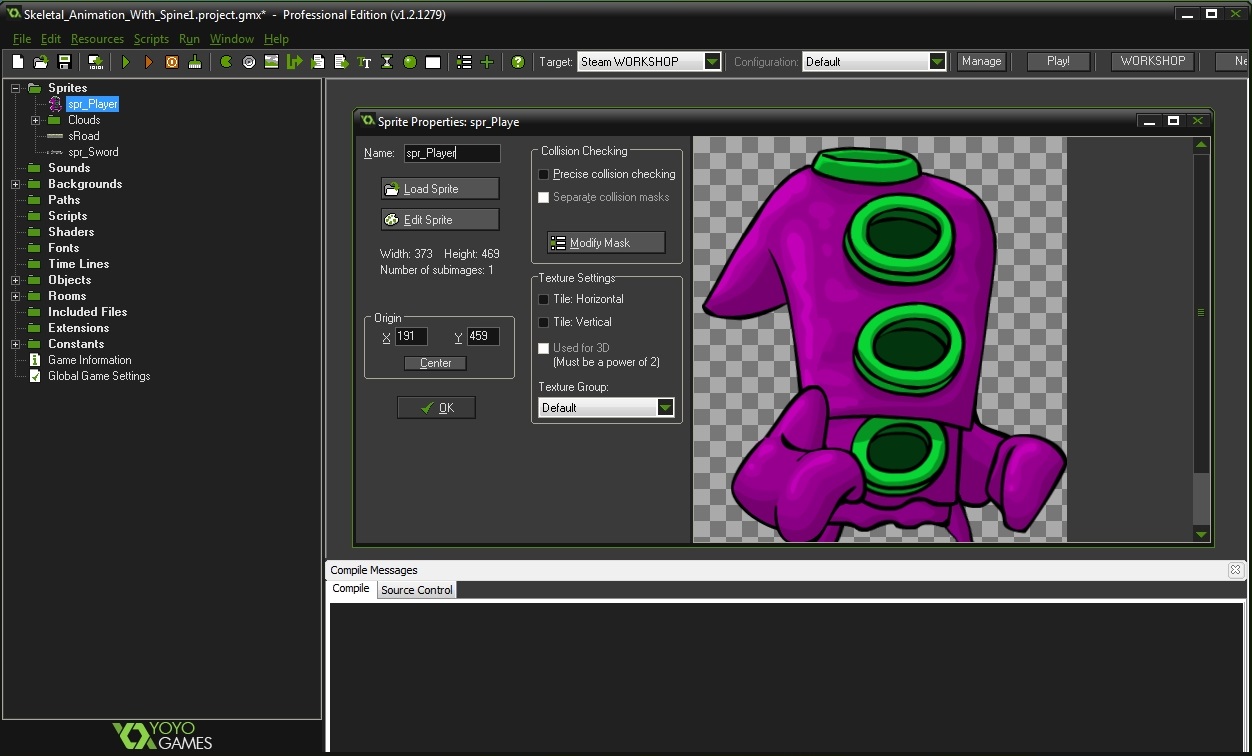Screen dimensions: 1252x756
Task: Click the Clean Build broom icon
Action: click(195, 62)
